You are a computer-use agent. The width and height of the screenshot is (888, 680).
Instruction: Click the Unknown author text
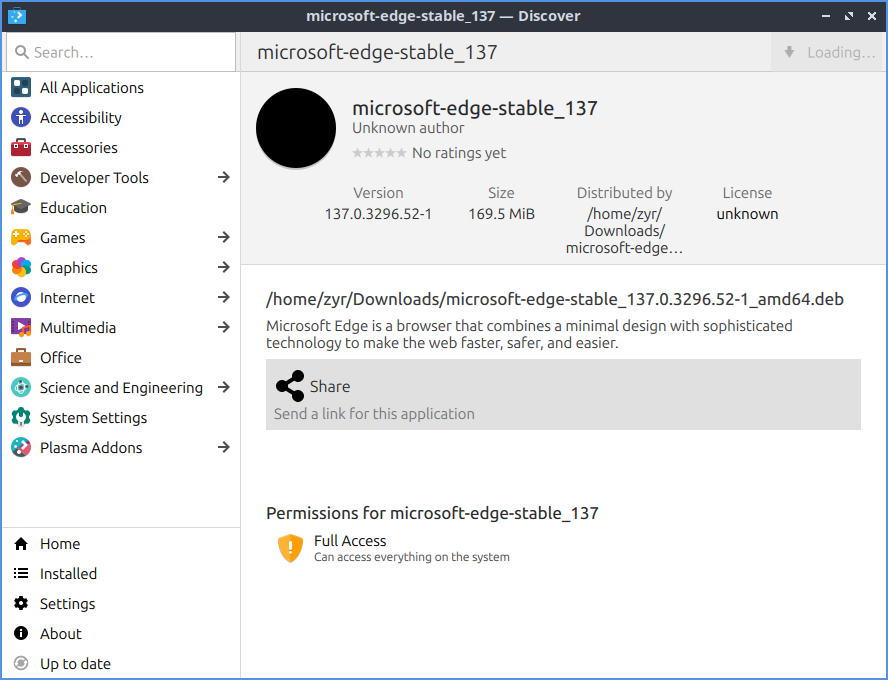pos(408,128)
